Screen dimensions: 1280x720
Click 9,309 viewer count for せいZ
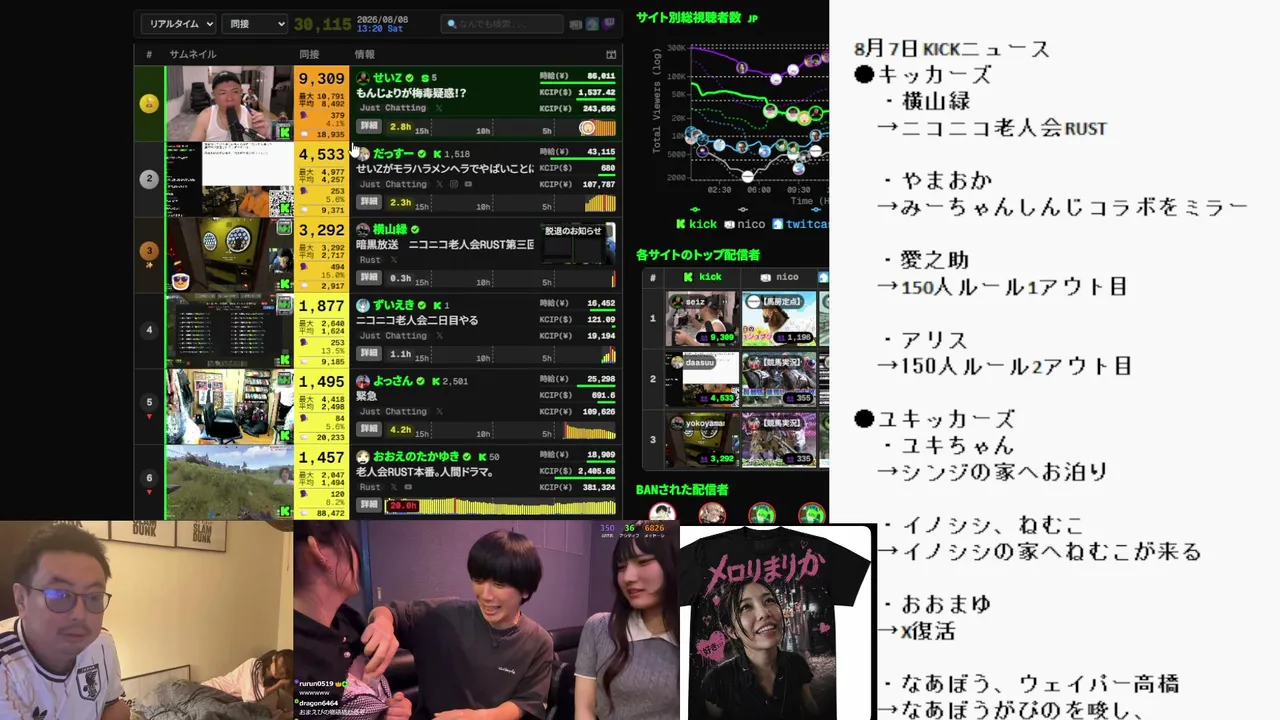coord(321,79)
